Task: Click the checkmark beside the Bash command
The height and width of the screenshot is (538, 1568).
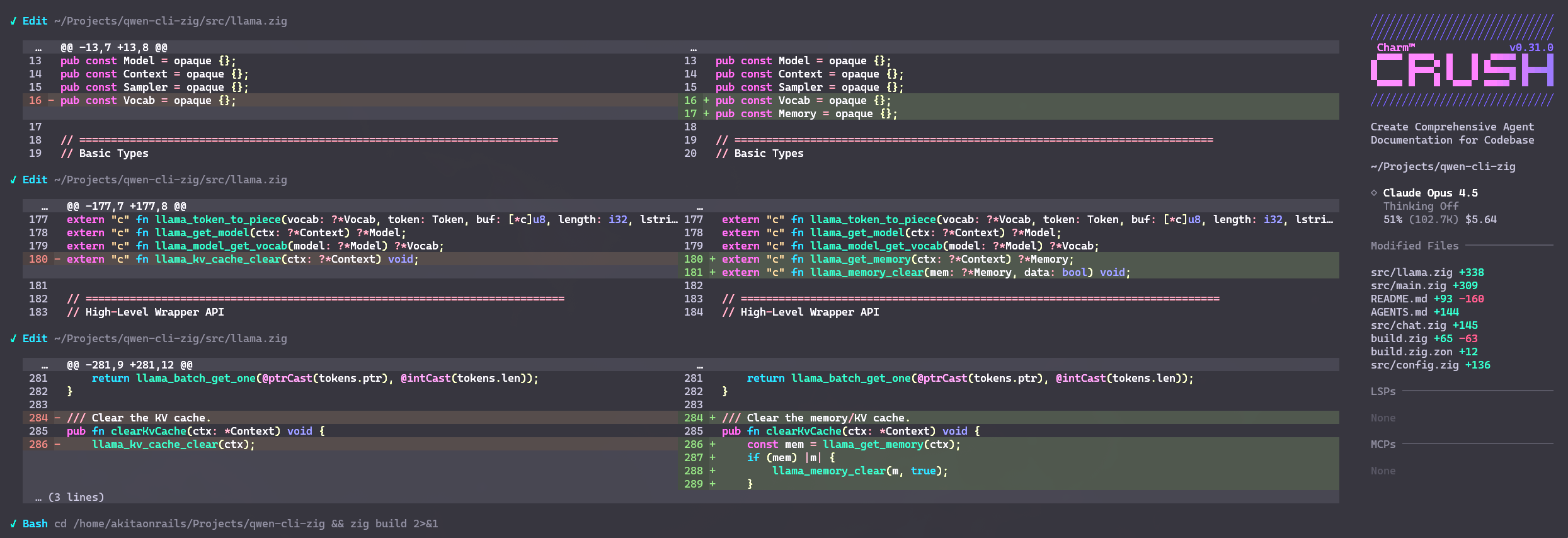Action: tap(13, 524)
